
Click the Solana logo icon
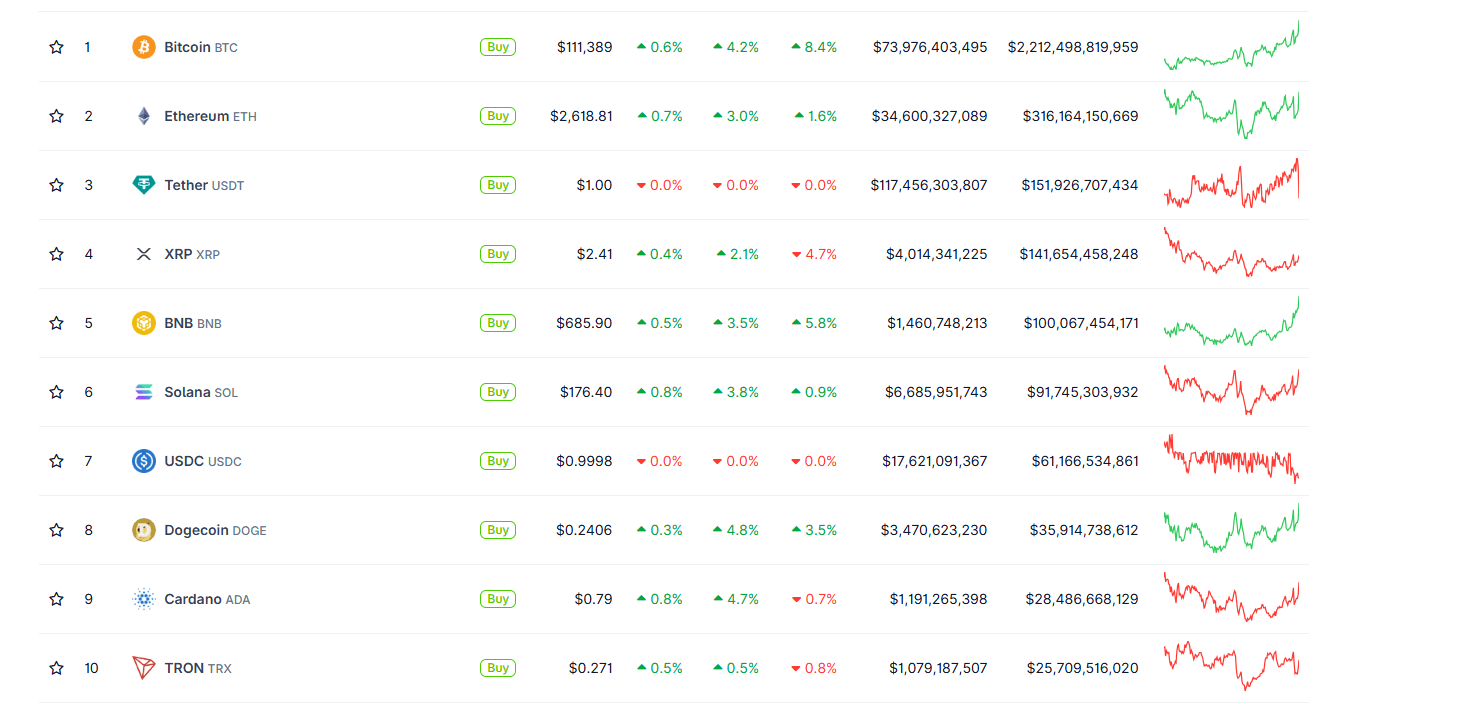point(144,392)
